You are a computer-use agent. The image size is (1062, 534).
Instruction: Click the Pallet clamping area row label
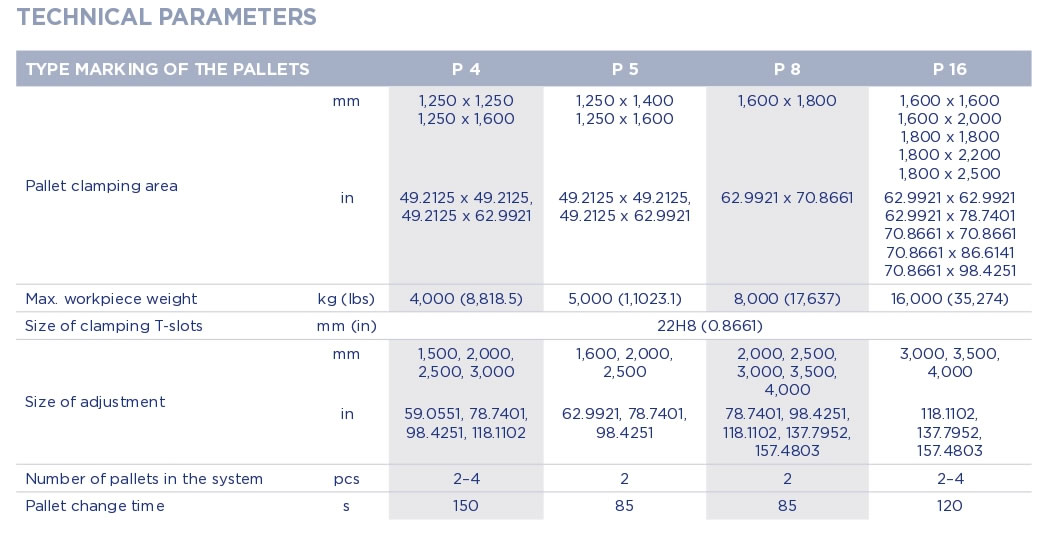[x=101, y=186]
